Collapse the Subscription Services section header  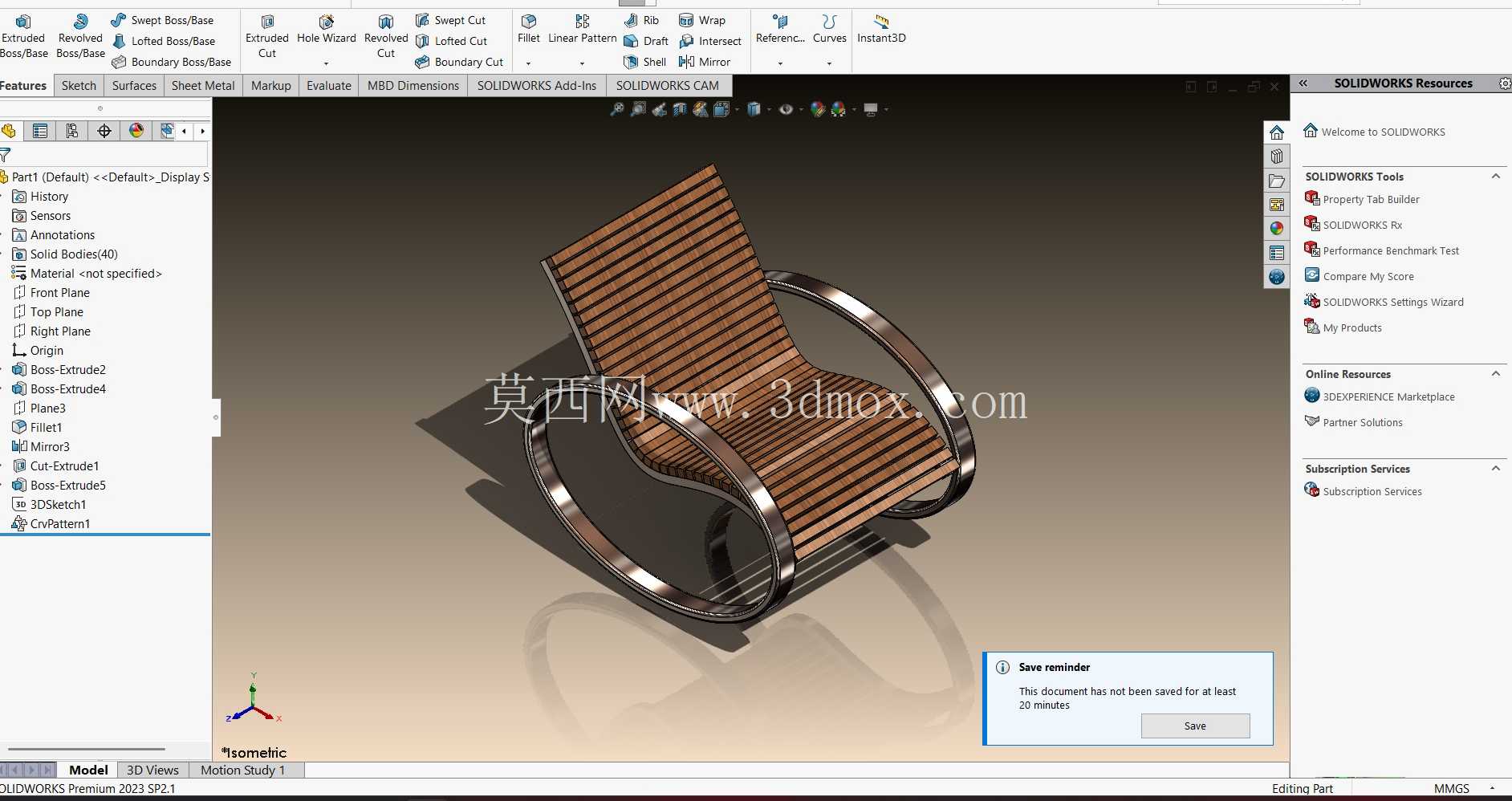point(1496,469)
